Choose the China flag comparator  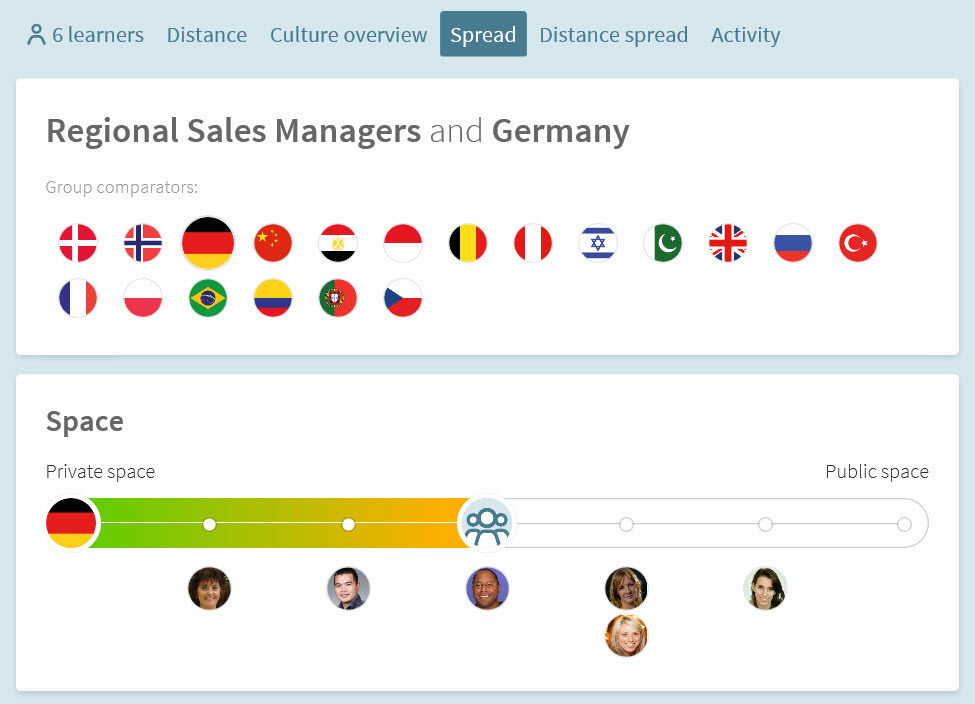click(x=273, y=243)
